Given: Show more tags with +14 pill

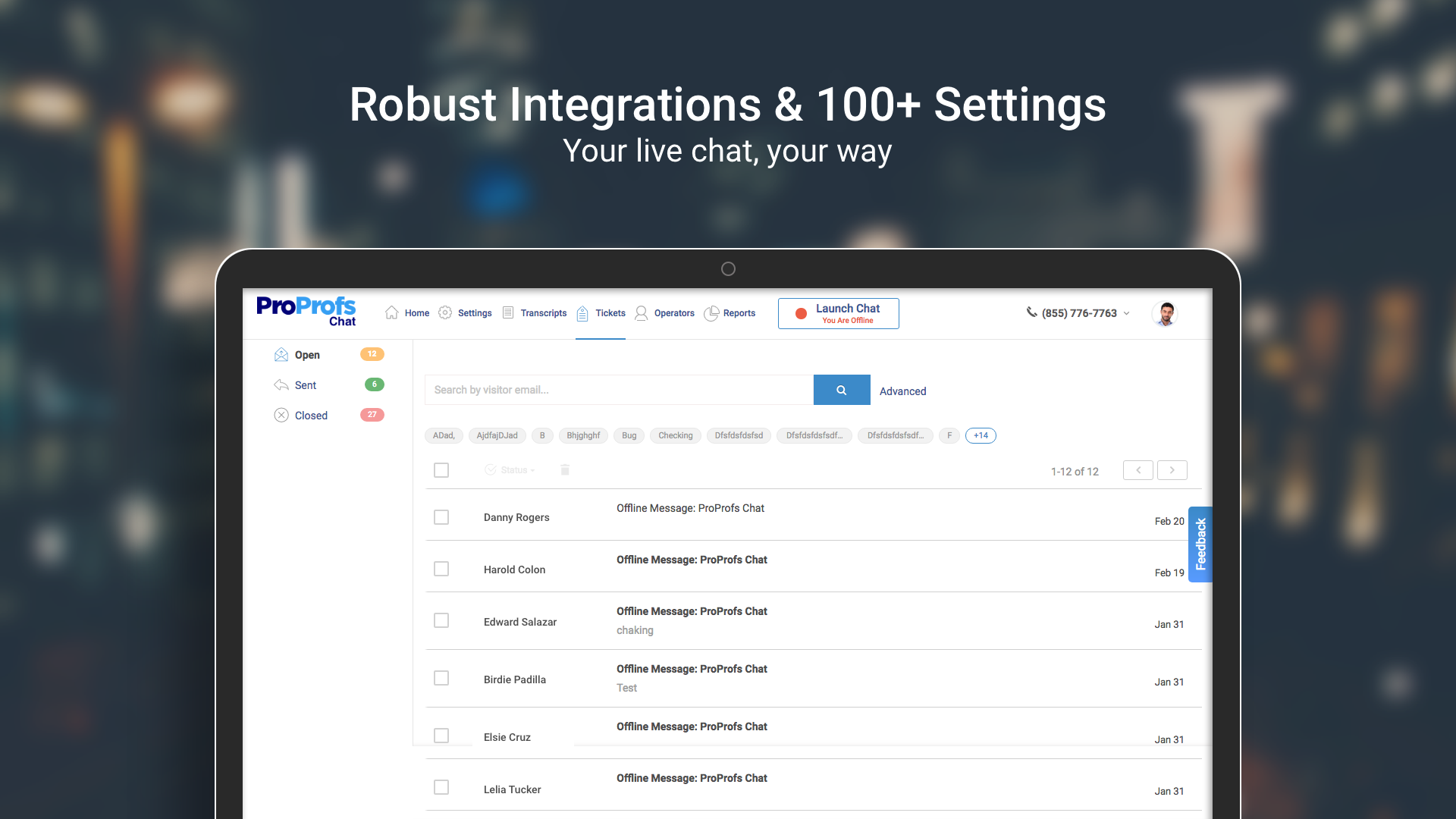Looking at the screenshot, I should tap(981, 435).
